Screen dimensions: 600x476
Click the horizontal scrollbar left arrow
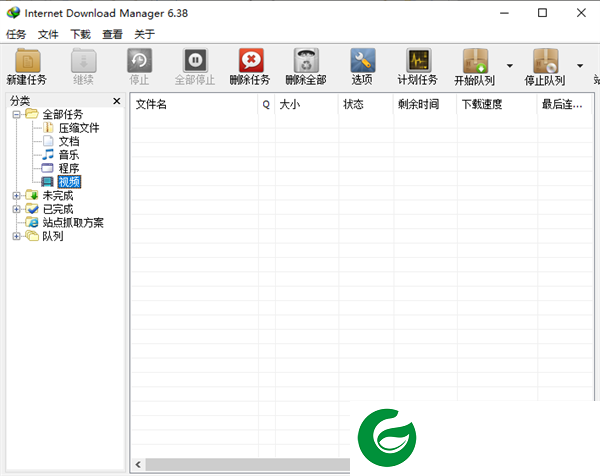coord(138,465)
